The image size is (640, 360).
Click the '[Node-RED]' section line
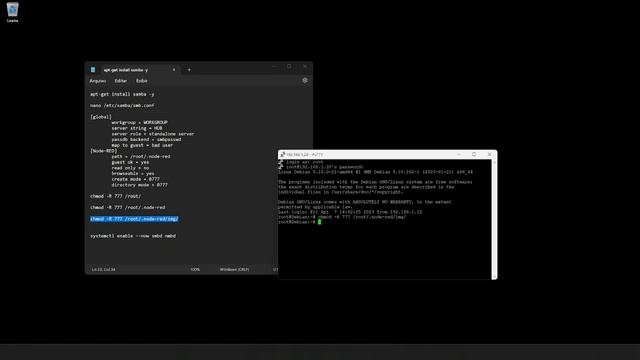(x=103, y=151)
